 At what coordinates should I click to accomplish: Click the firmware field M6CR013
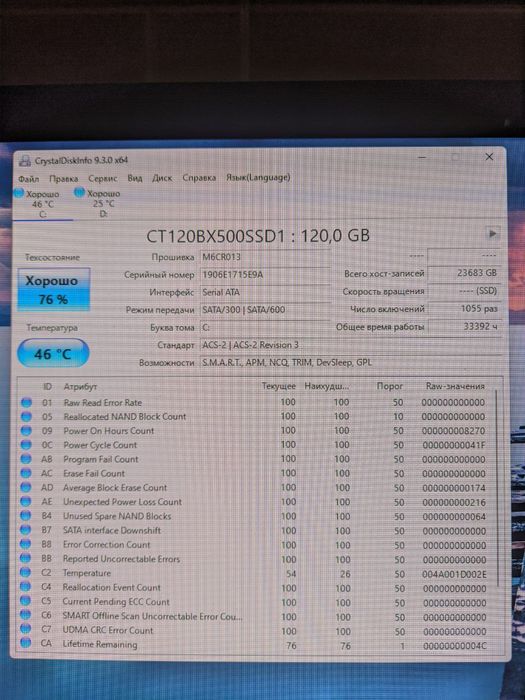(265, 257)
